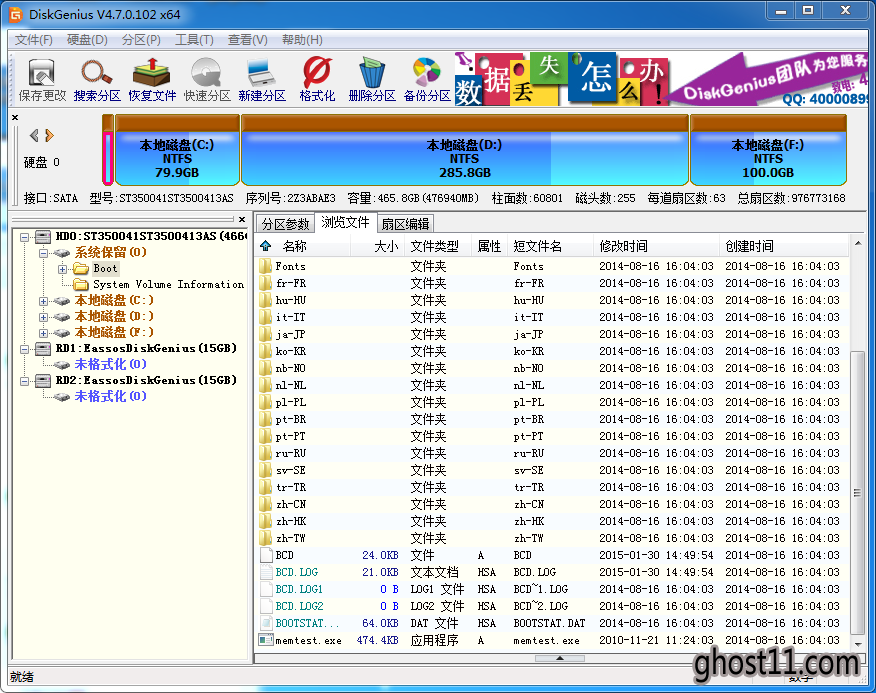Collapse the RD1 EassosDiskGenius node

25,349
